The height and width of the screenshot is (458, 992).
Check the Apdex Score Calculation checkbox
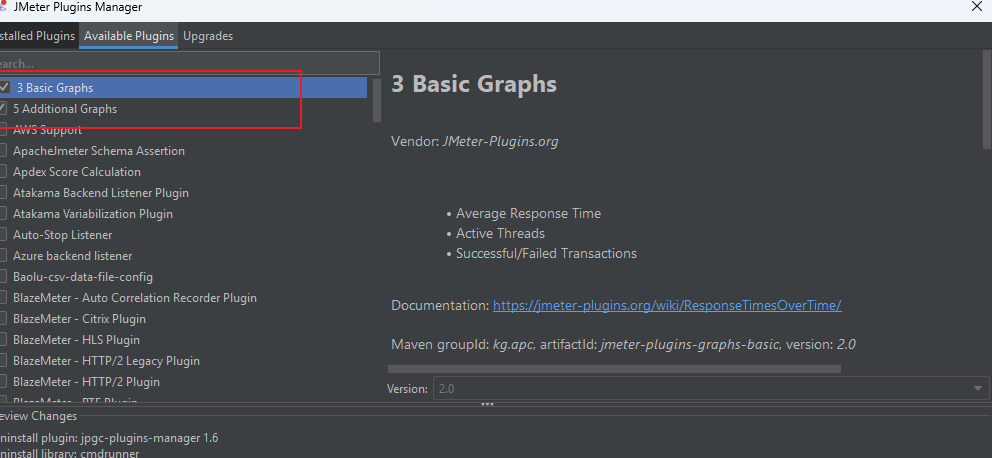coord(3,171)
